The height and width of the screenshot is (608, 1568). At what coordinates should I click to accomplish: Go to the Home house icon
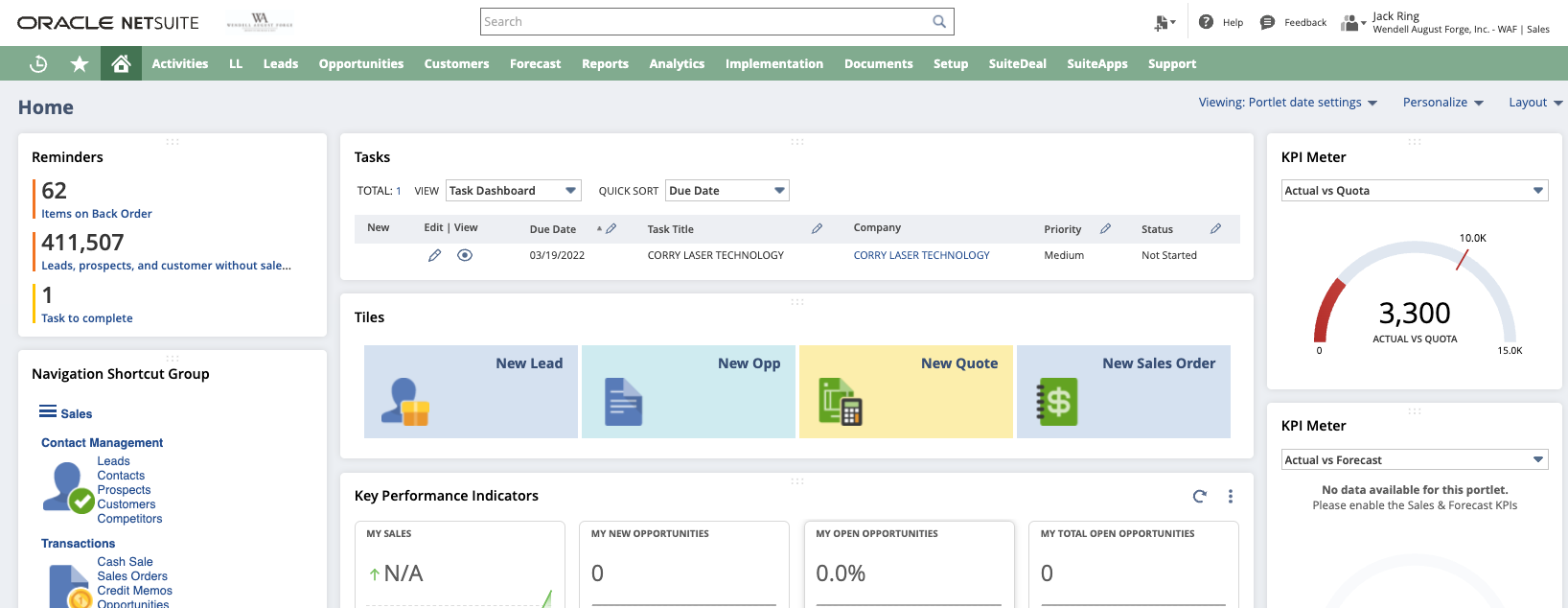pos(121,63)
